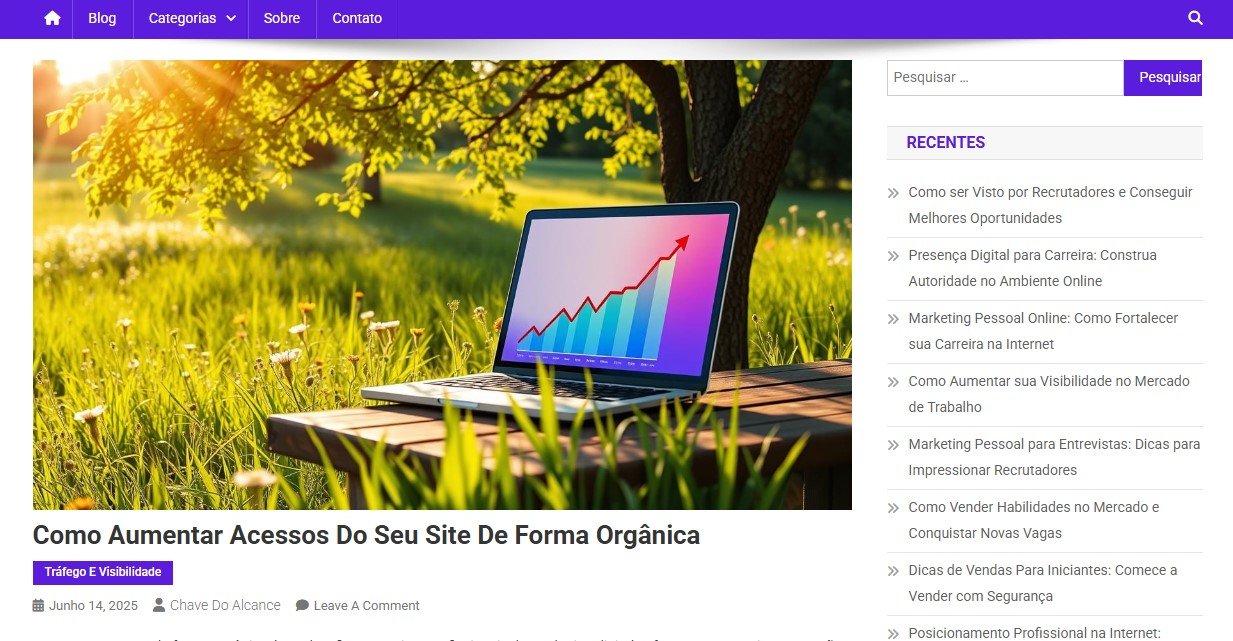Click the arrow icon beside Presença Digital para Carreira

click(x=893, y=255)
